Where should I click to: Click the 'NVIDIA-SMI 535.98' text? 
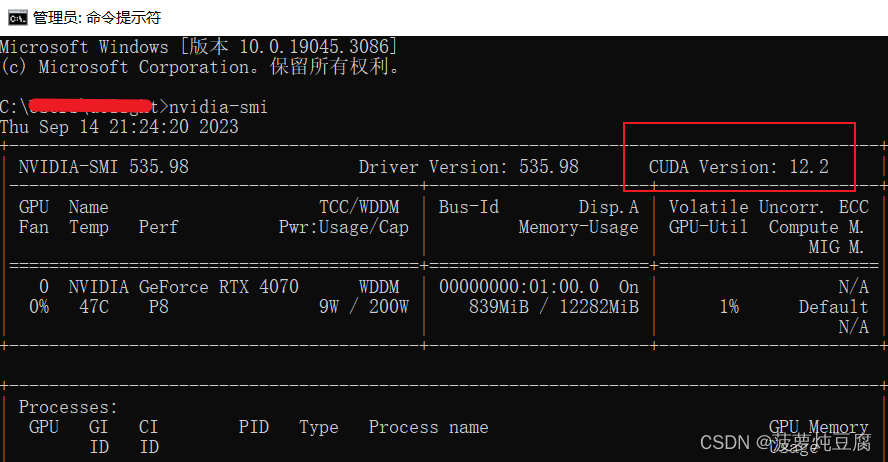[x=104, y=167]
